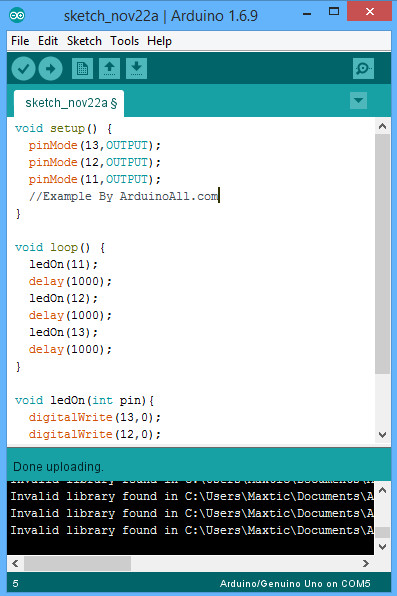The height and width of the screenshot is (596, 397).
Task: Upload the sketch with the arrow button
Action: (50, 69)
